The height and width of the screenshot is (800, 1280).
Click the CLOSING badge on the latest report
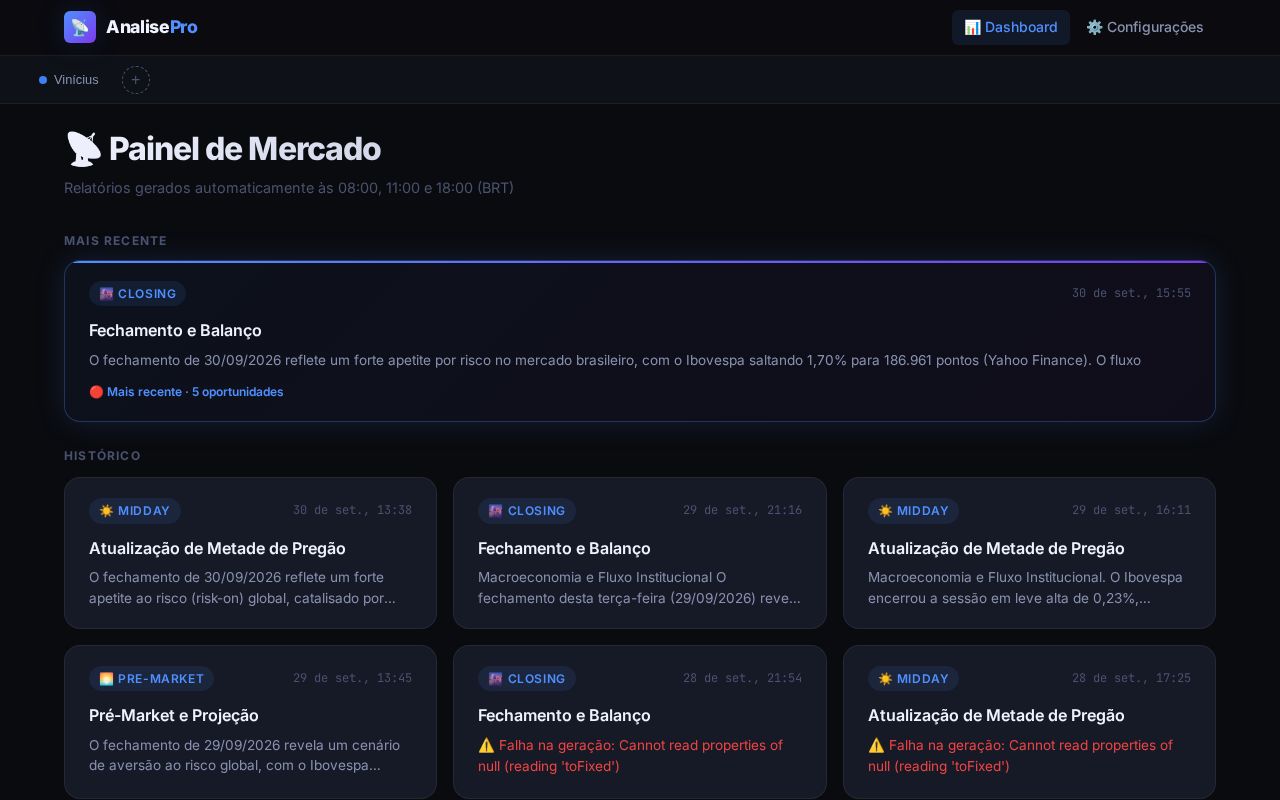(x=137, y=294)
